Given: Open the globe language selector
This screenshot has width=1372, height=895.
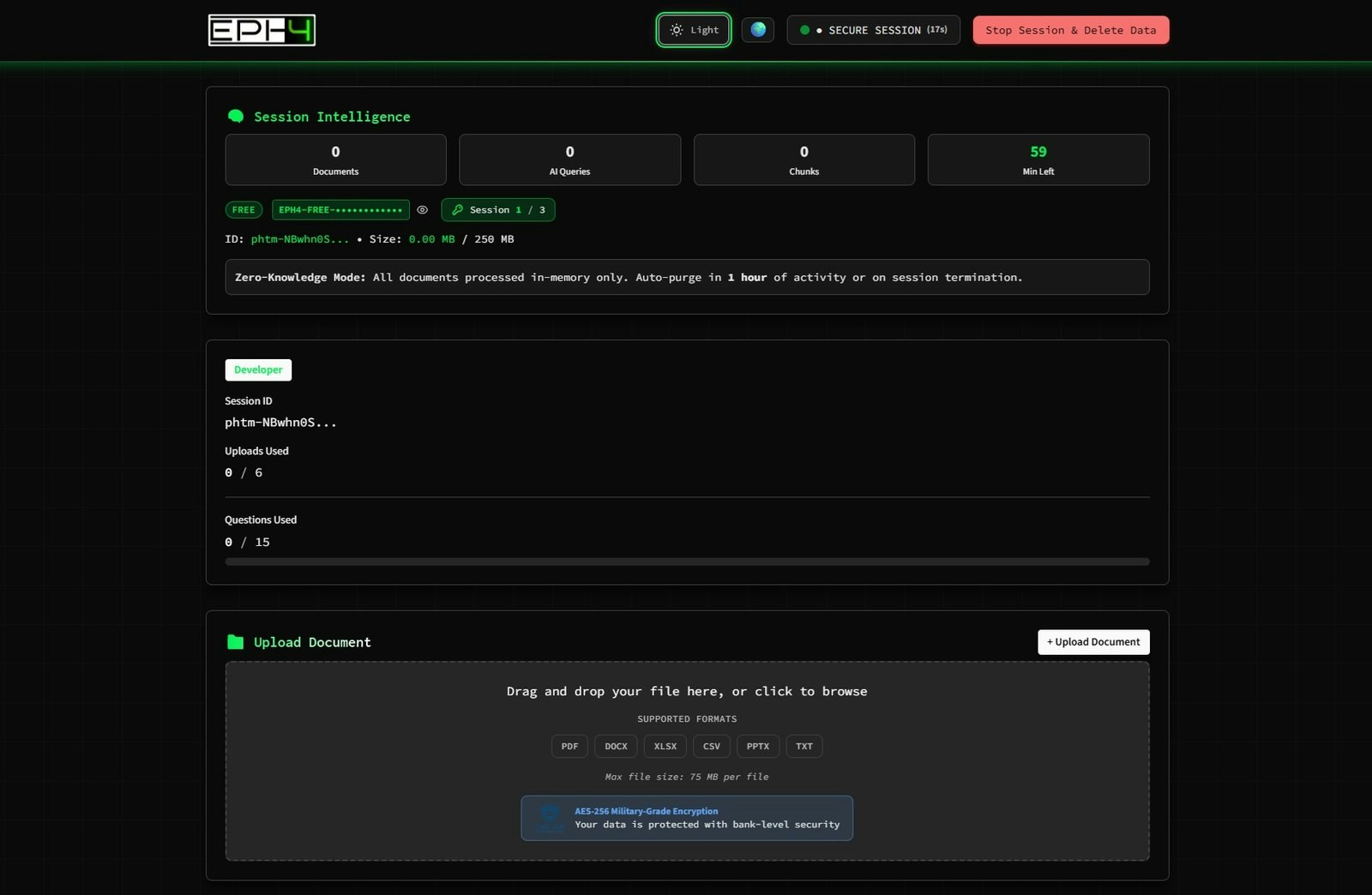Looking at the screenshot, I should point(757,29).
